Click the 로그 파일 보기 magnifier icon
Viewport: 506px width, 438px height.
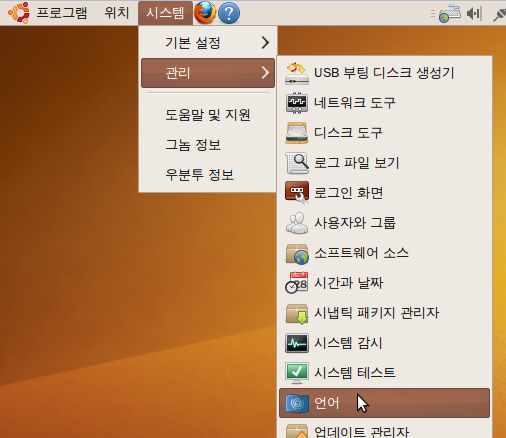pyautogui.click(x=297, y=163)
